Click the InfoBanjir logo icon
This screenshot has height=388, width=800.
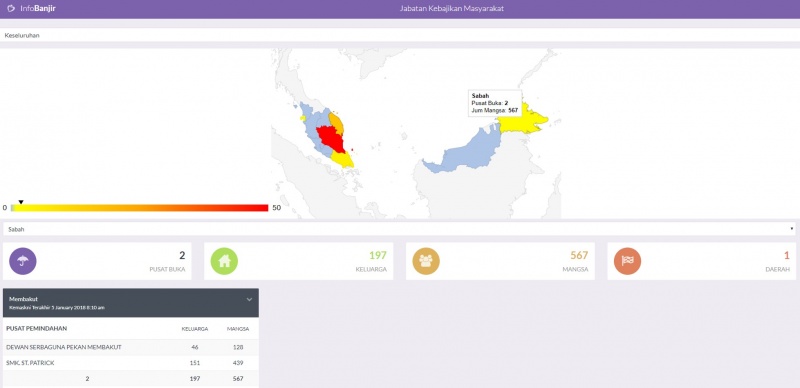point(11,9)
